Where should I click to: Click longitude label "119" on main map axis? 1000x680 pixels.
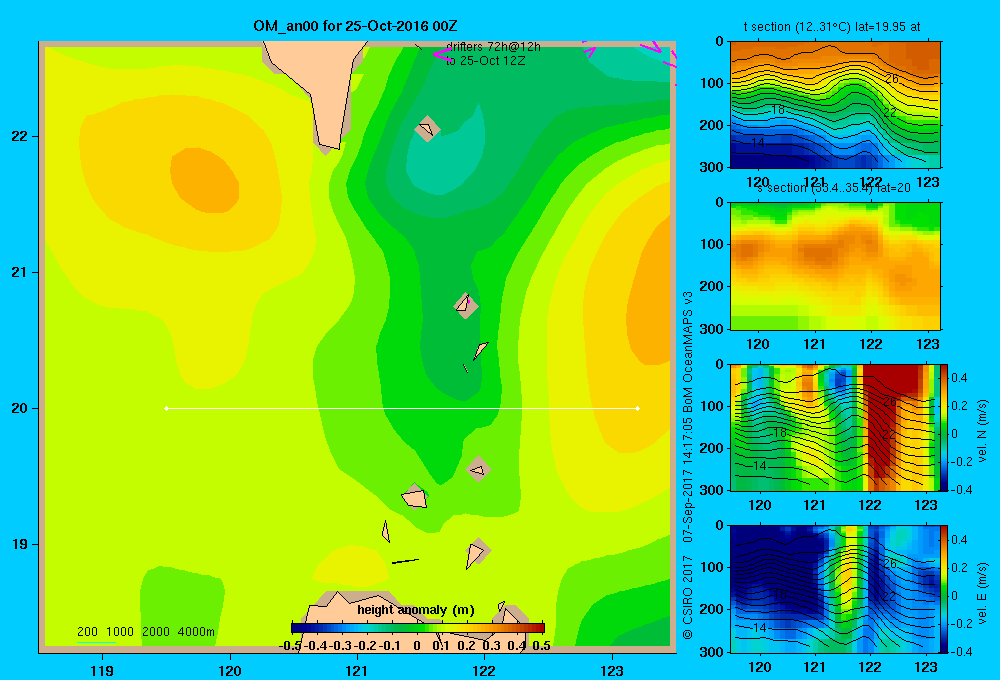point(102,670)
